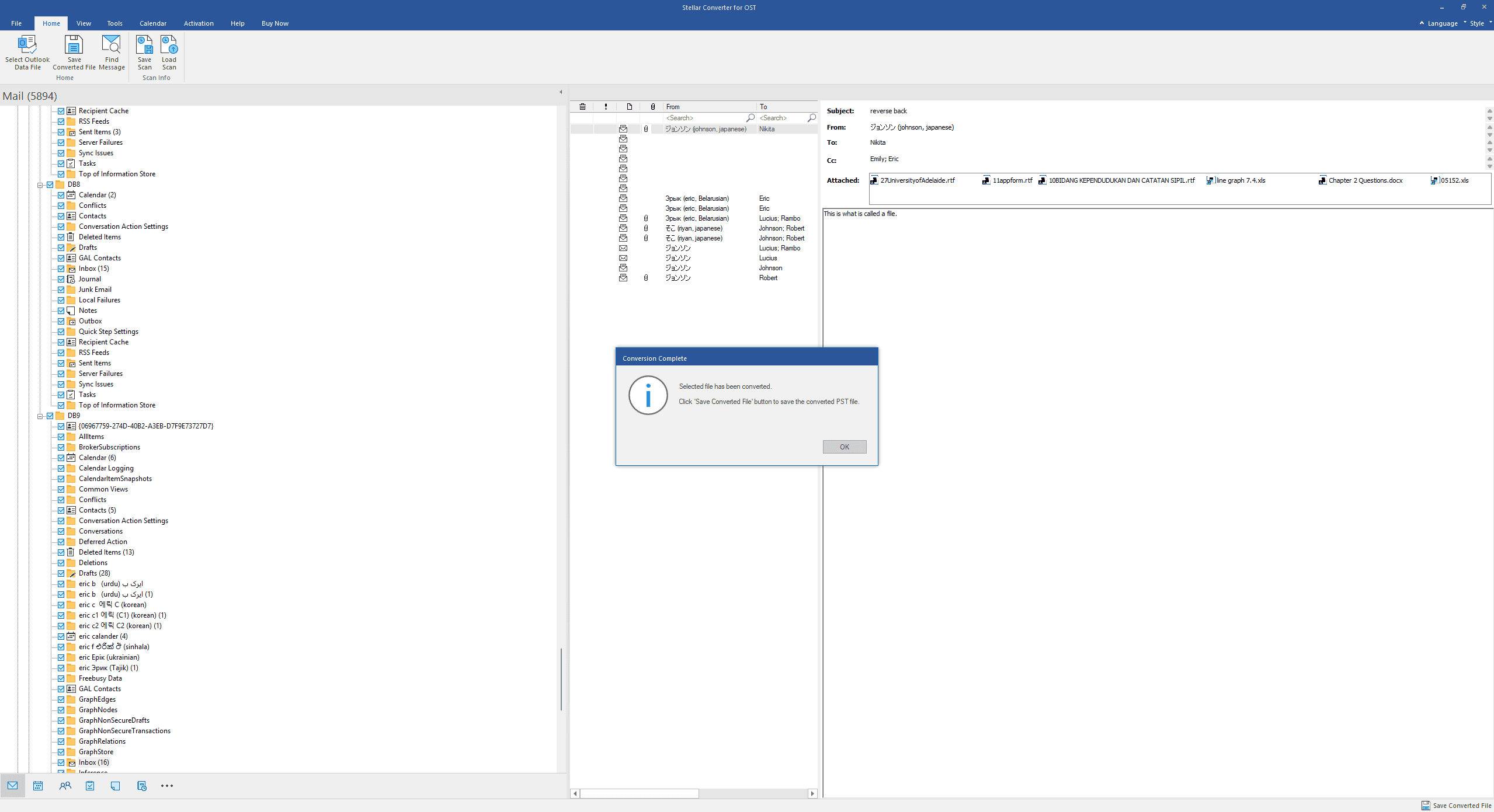Open the Find Message tool
The height and width of the screenshot is (812, 1494).
112,53
